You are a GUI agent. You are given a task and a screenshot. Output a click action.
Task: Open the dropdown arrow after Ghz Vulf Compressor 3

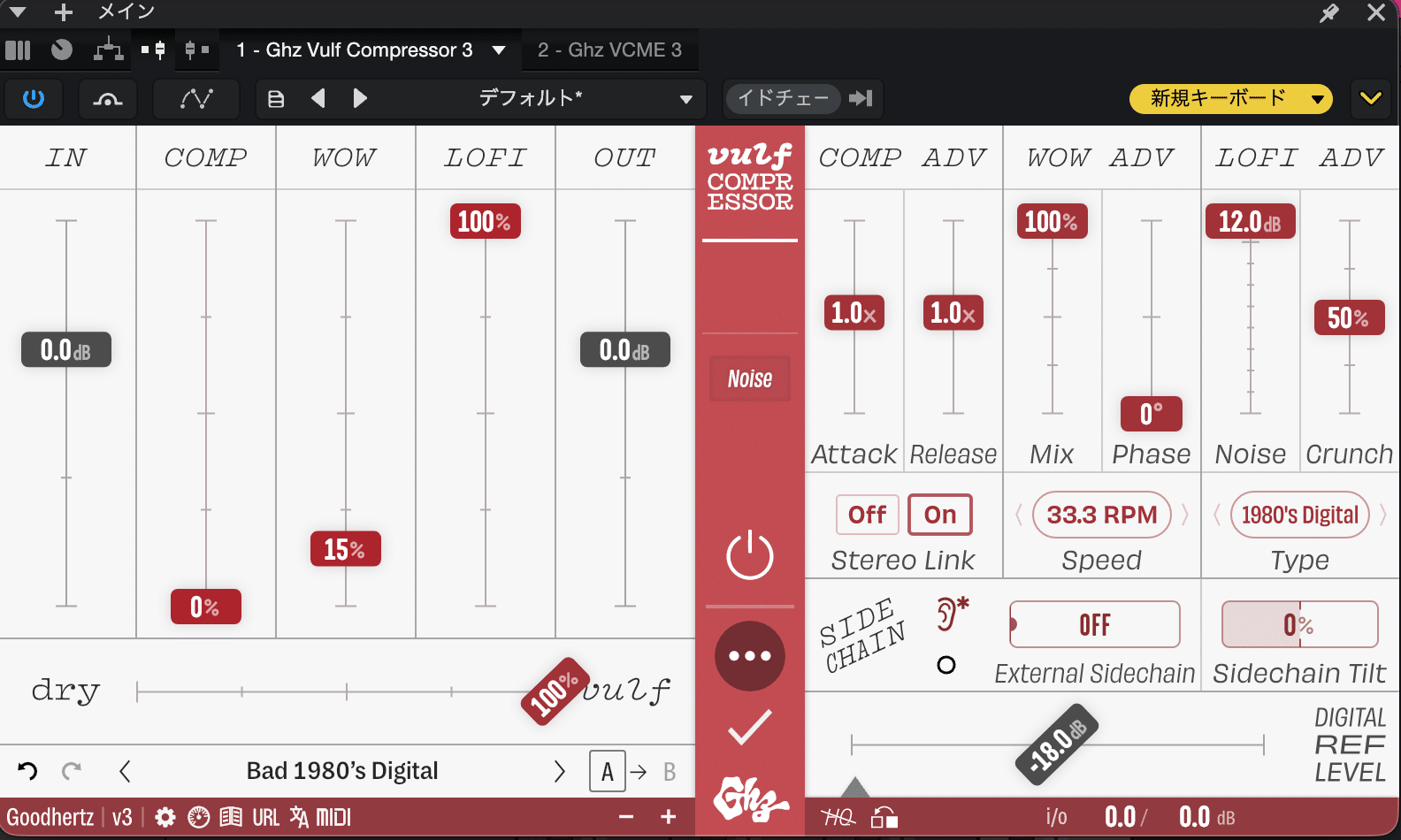coord(499,50)
